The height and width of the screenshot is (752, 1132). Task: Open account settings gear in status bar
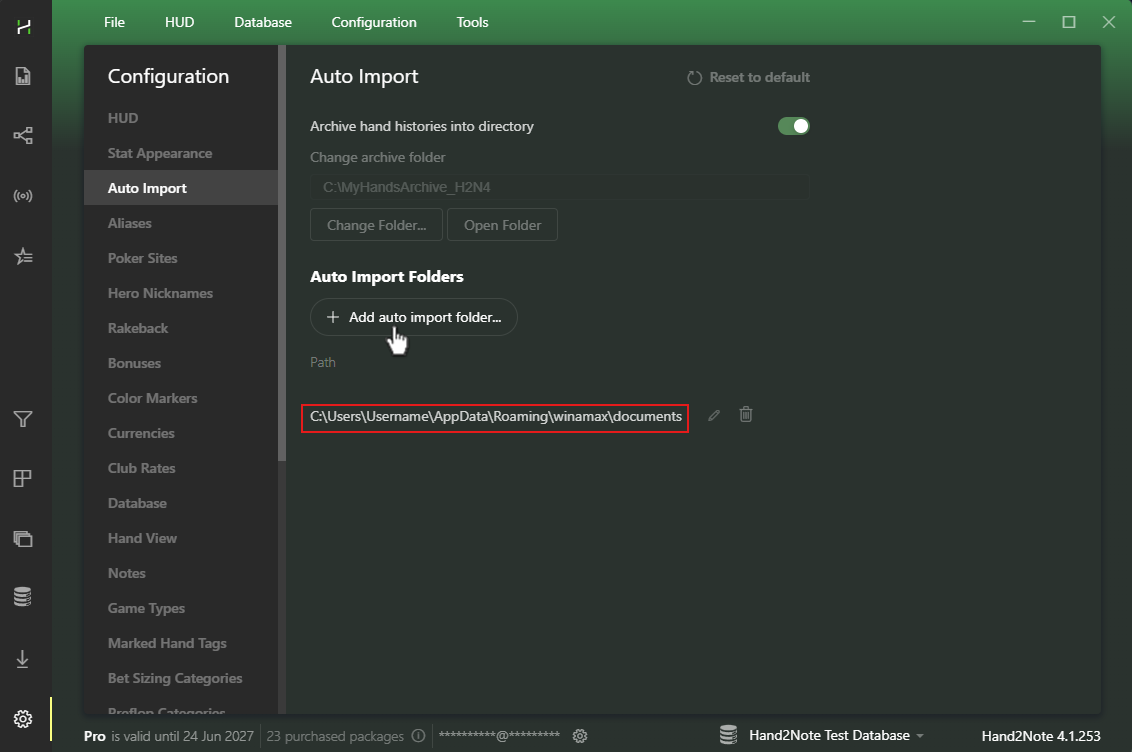click(x=580, y=735)
